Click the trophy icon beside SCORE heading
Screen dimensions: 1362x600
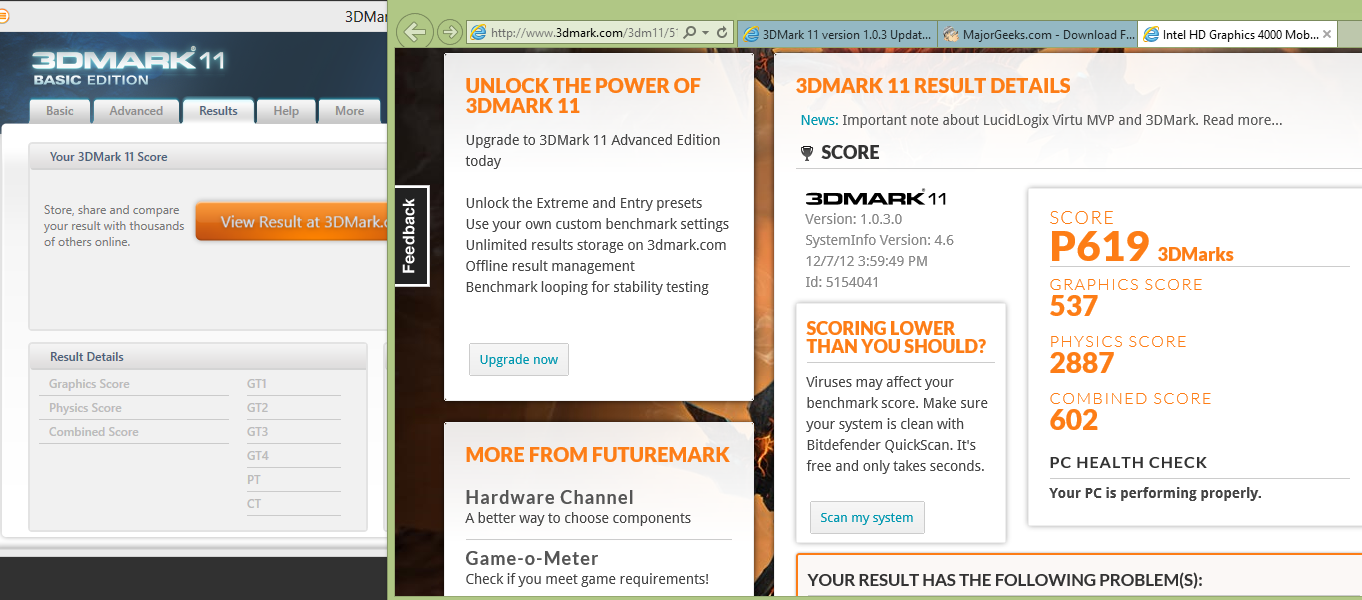click(807, 153)
